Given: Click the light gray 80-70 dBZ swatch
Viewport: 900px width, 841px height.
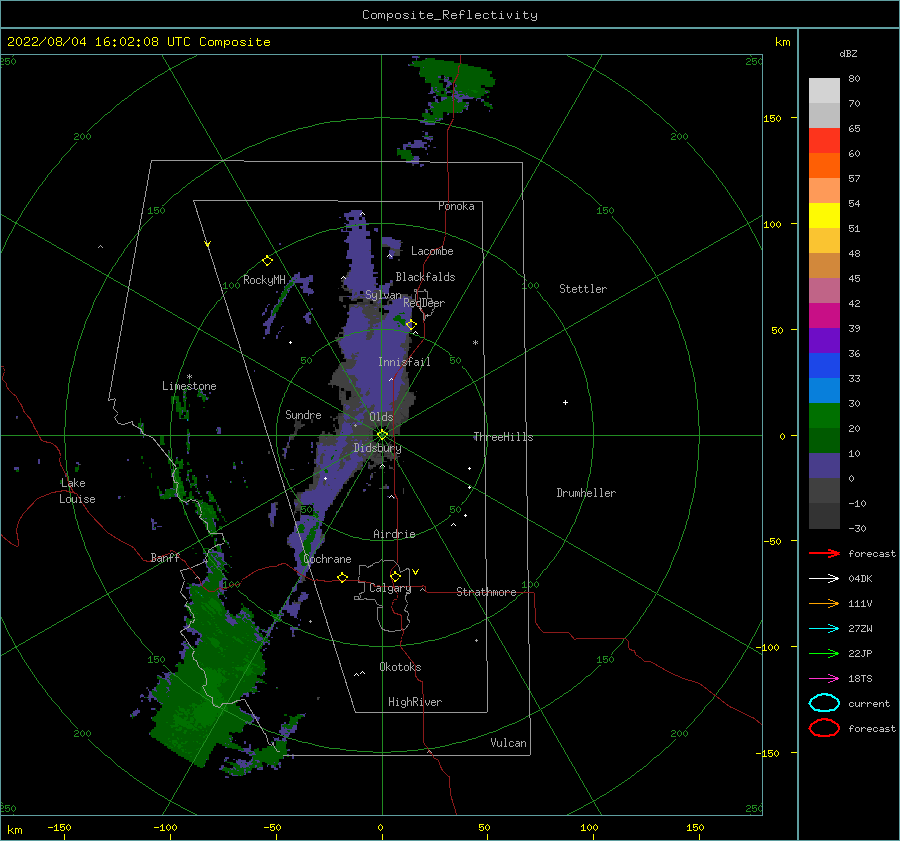Looking at the screenshot, I should point(824,91).
